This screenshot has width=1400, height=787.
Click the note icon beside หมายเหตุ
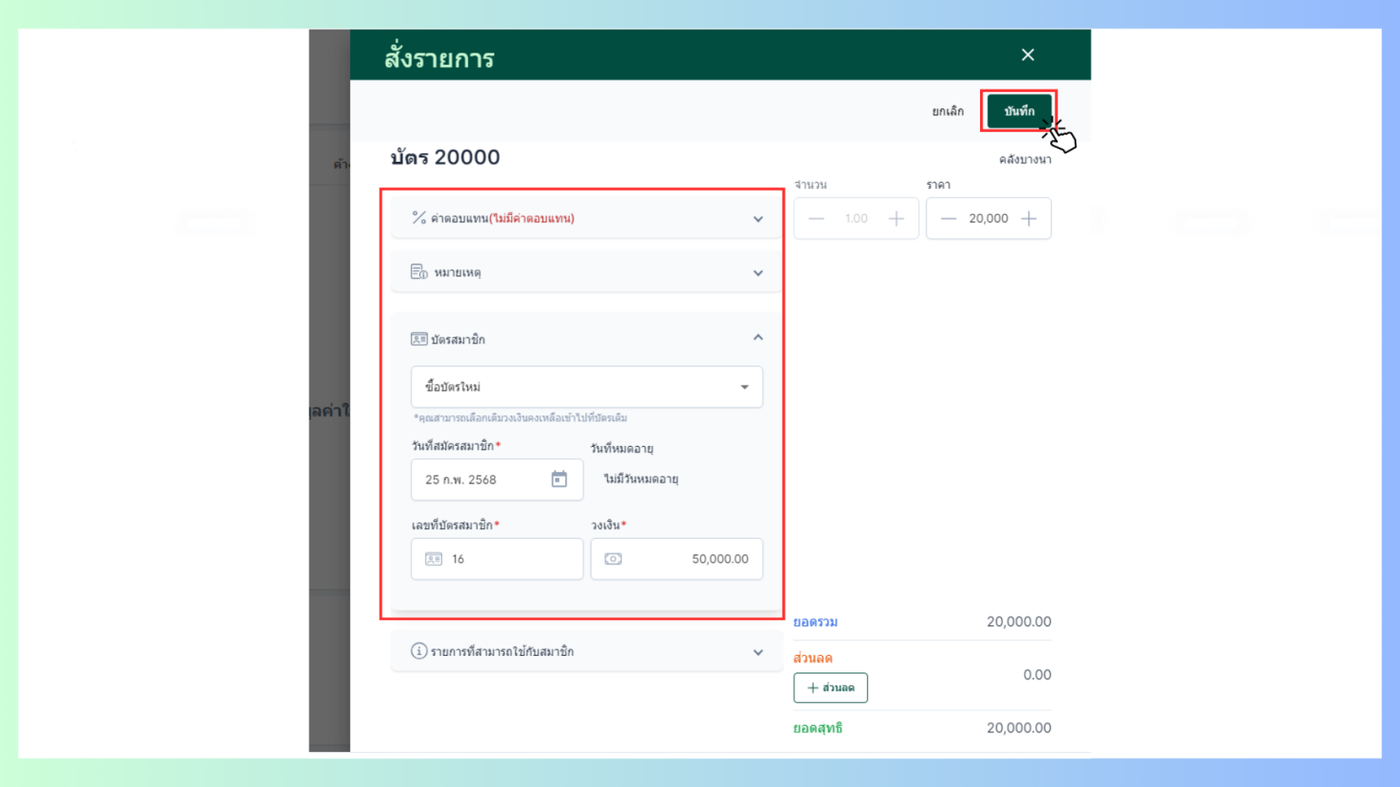click(419, 272)
